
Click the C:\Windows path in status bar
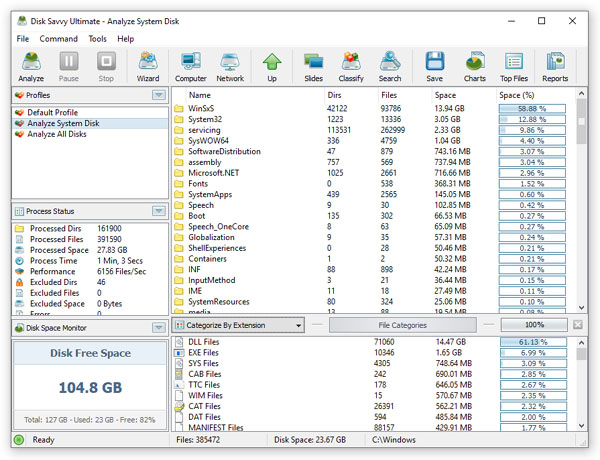(x=394, y=440)
